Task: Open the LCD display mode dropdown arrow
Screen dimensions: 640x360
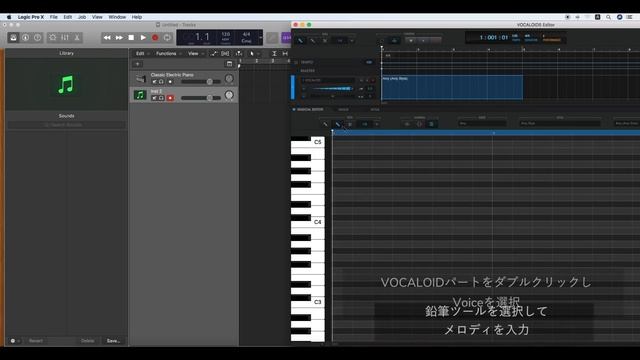Action: click(x=260, y=38)
